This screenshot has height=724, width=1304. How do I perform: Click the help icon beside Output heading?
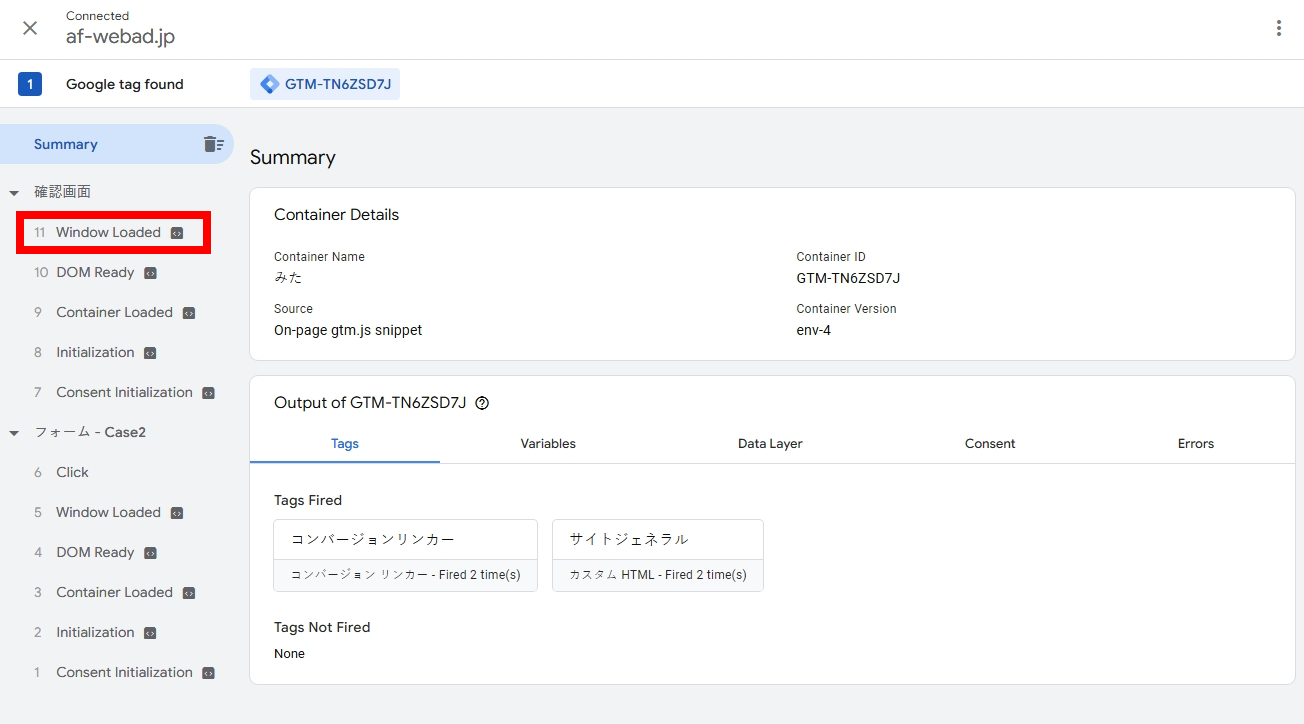[482, 403]
